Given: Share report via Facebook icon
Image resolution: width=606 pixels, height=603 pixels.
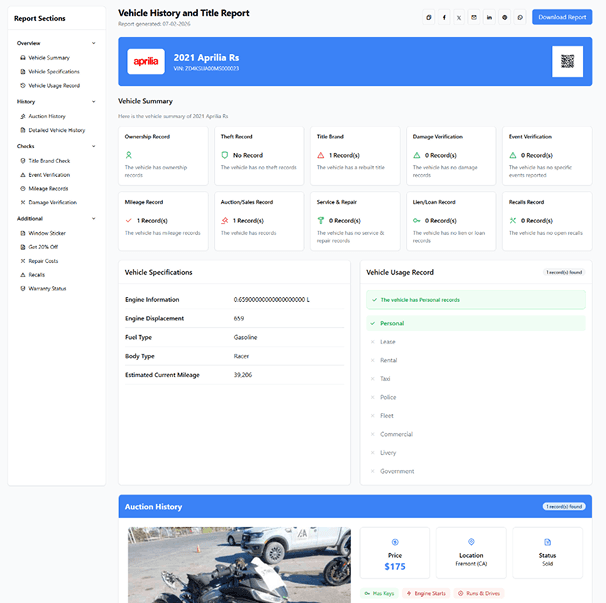Looking at the screenshot, I should 444,17.
